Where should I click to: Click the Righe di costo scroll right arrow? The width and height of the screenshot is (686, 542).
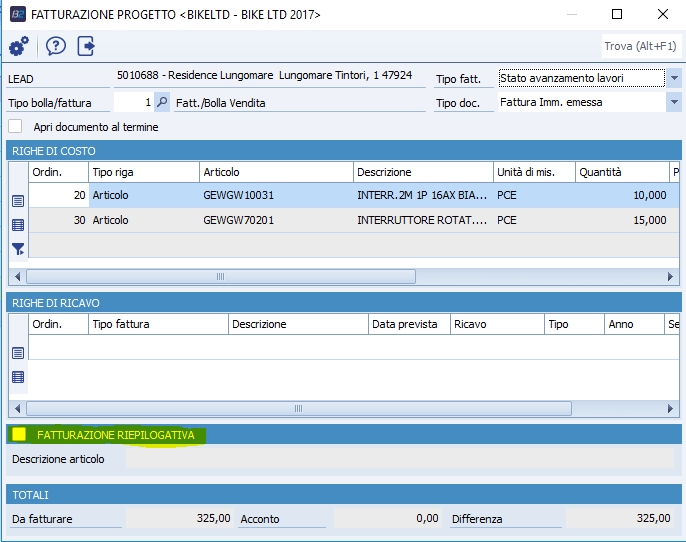click(x=670, y=276)
